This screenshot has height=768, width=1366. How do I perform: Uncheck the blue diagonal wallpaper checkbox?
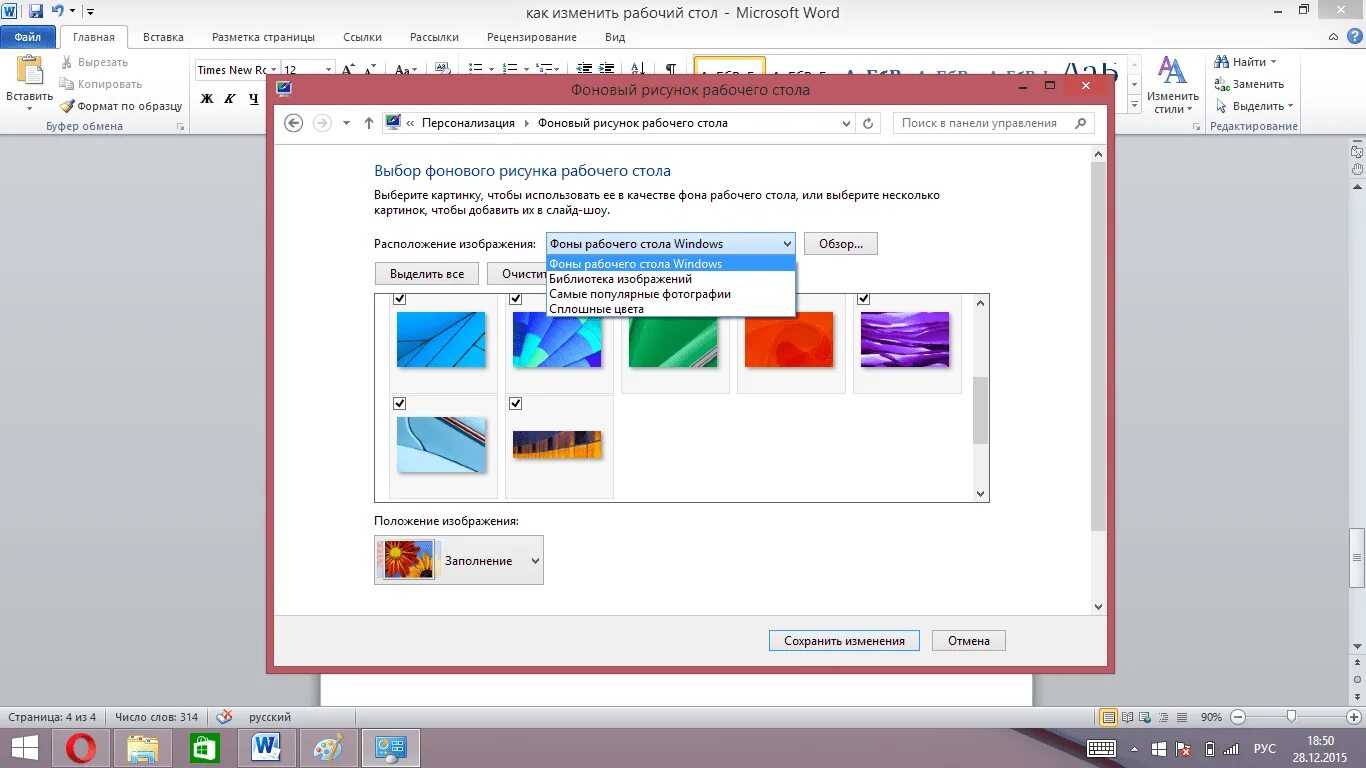[400, 299]
